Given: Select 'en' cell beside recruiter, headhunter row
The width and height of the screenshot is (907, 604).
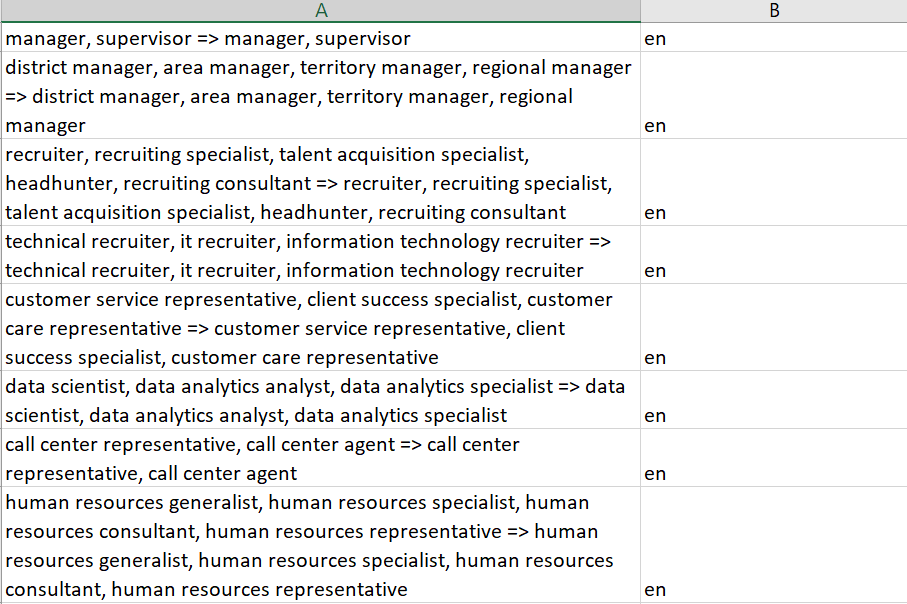Looking at the screenshot, I should point(774,182).
